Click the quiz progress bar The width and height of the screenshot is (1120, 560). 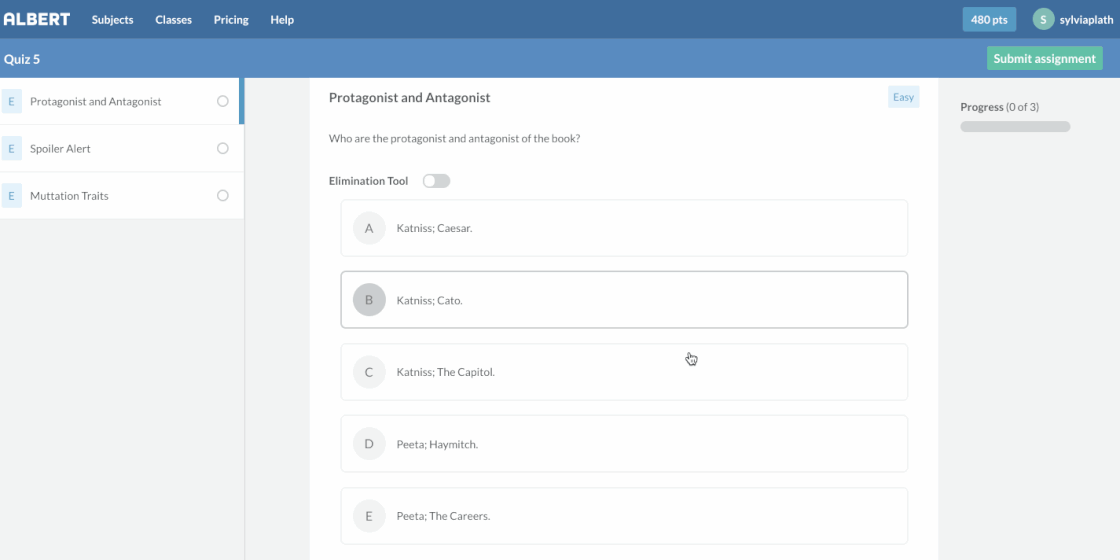[1015, 127]
